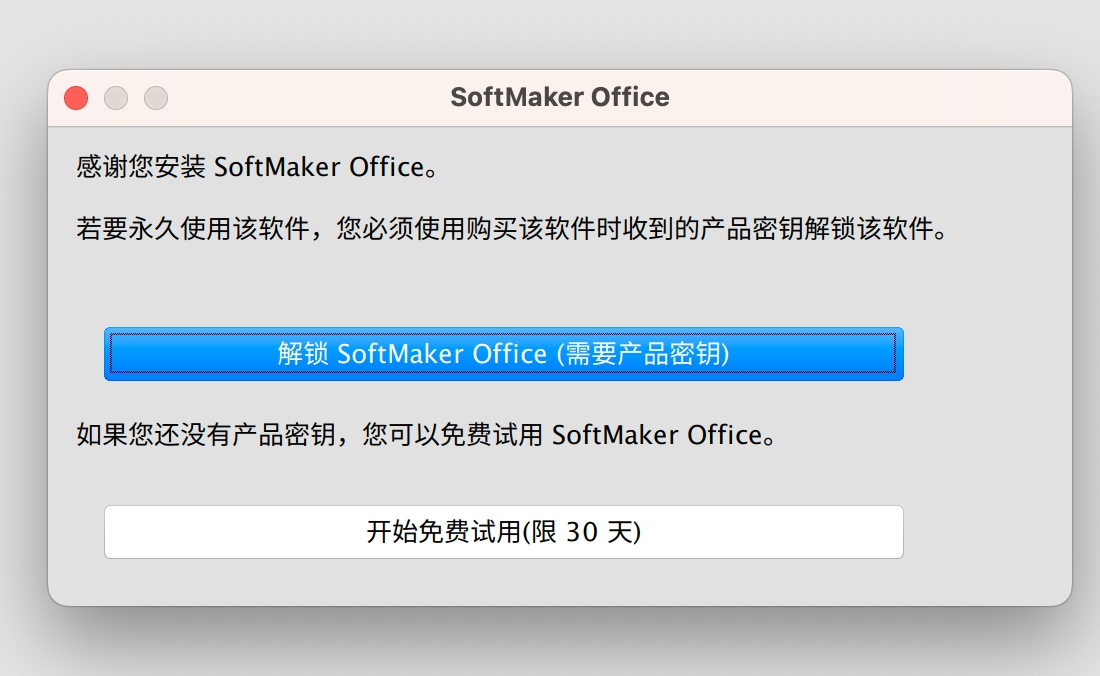
Task: Choose unlocking with a purchased product key
Action: [x=503, y=354]
